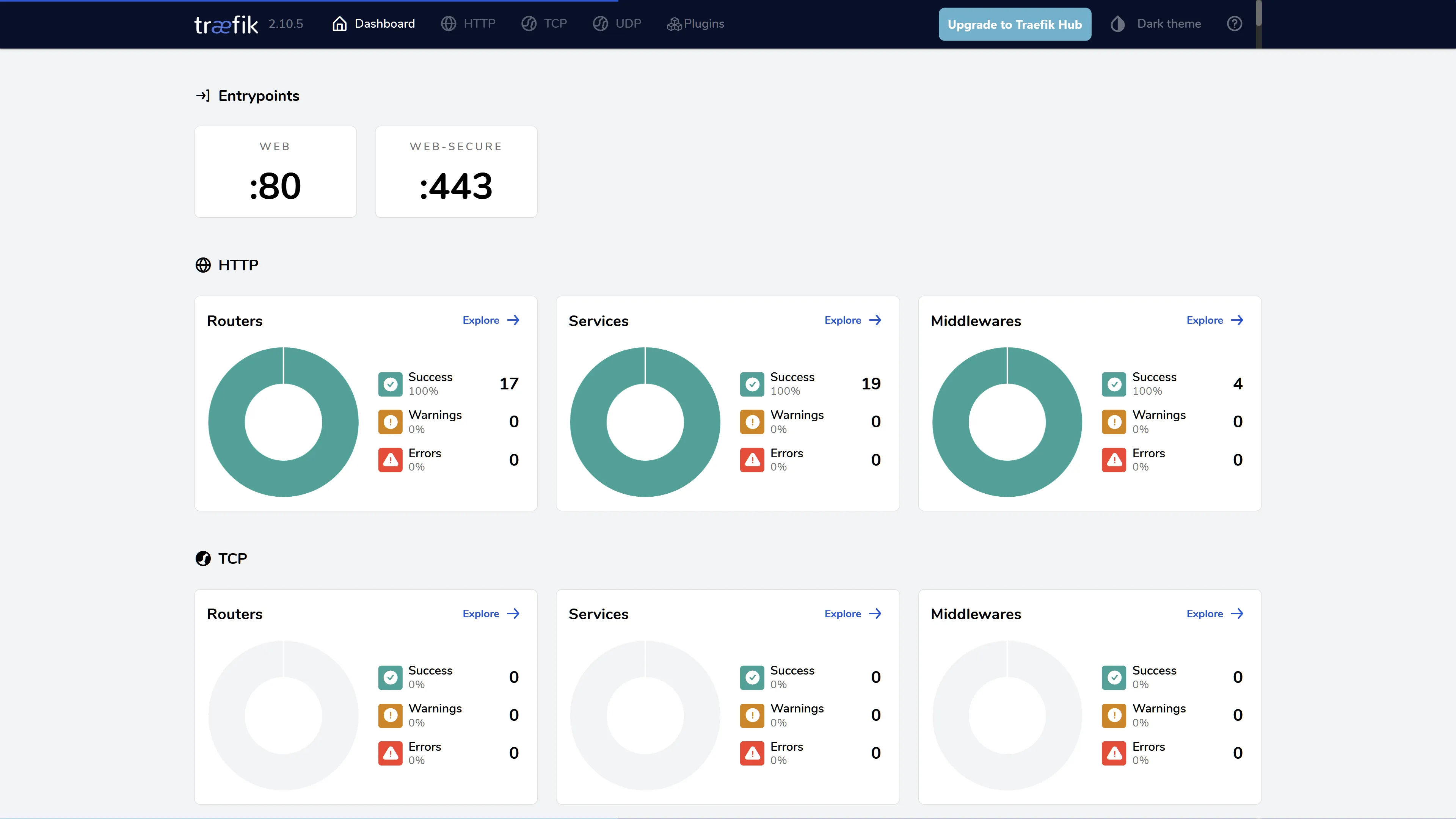Open the help question mark icon

tap(1235, 24)
